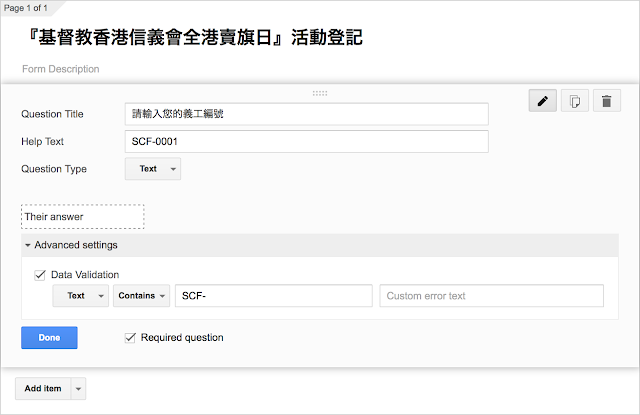Grab the dotted drag handle above question
This screenshot has height=415, width=640.
pos(320,93)
